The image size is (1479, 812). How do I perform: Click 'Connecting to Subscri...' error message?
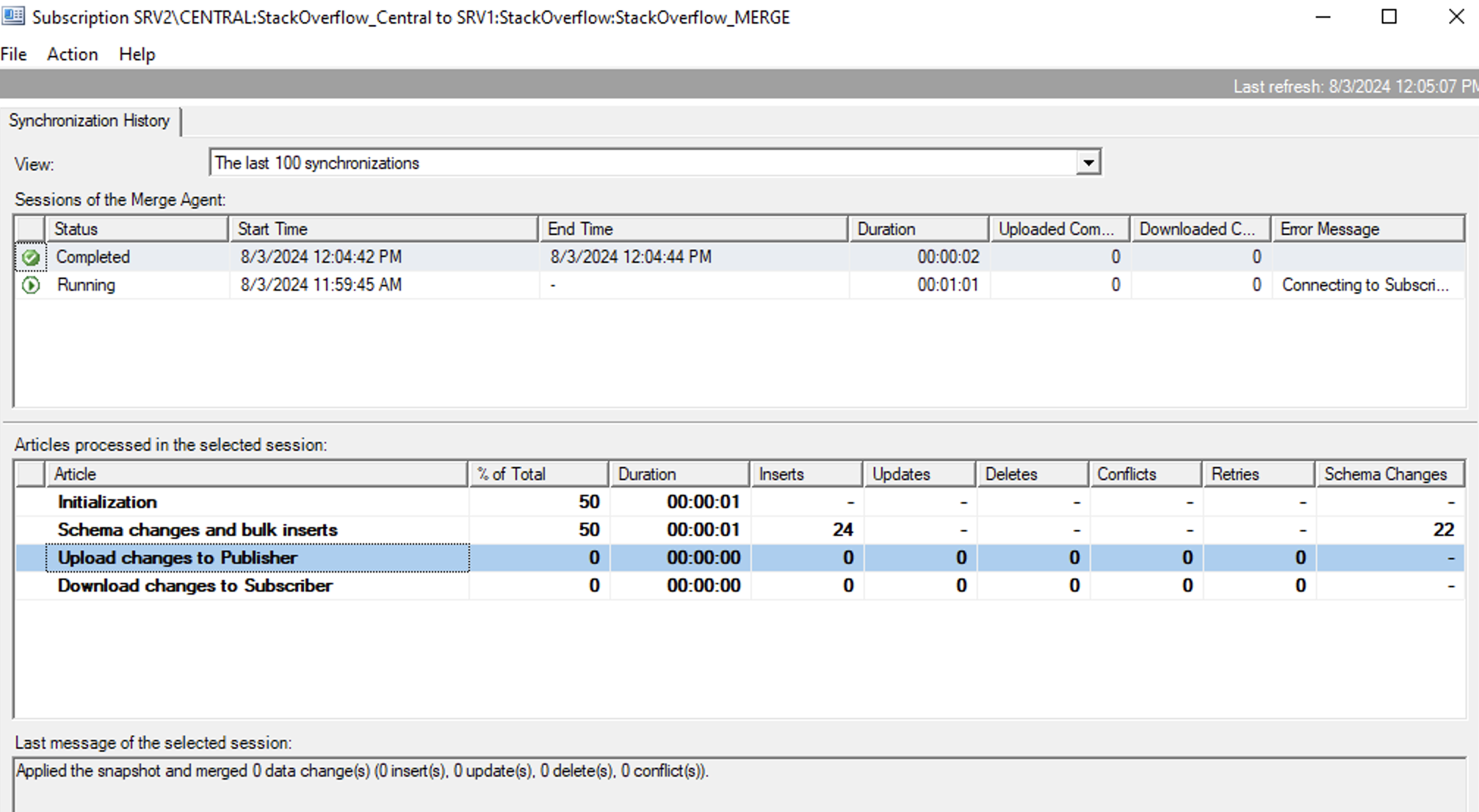click(1366, 285)
